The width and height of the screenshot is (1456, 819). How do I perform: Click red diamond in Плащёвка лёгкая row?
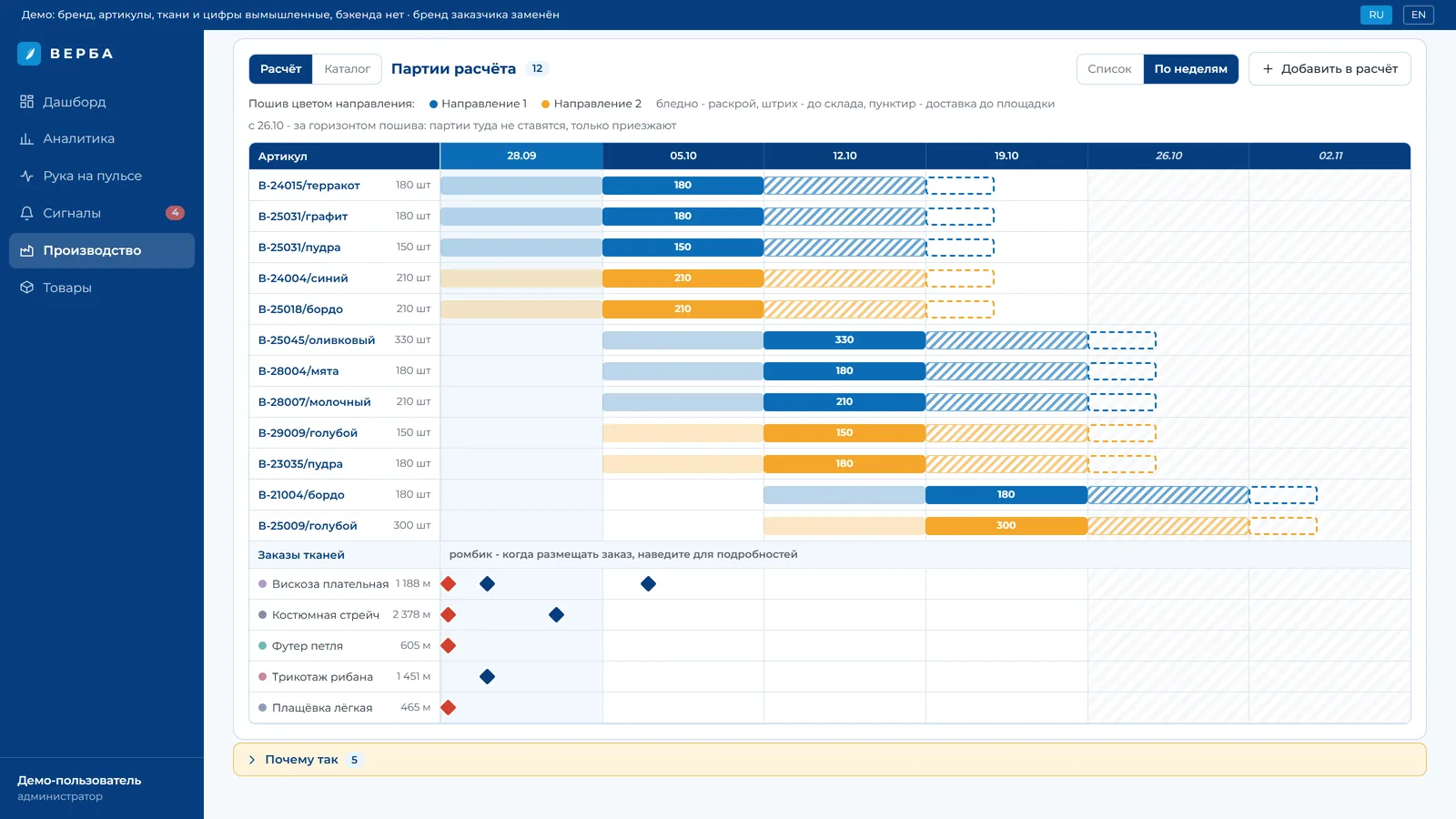pyautogui.click(x=448, y=708)
